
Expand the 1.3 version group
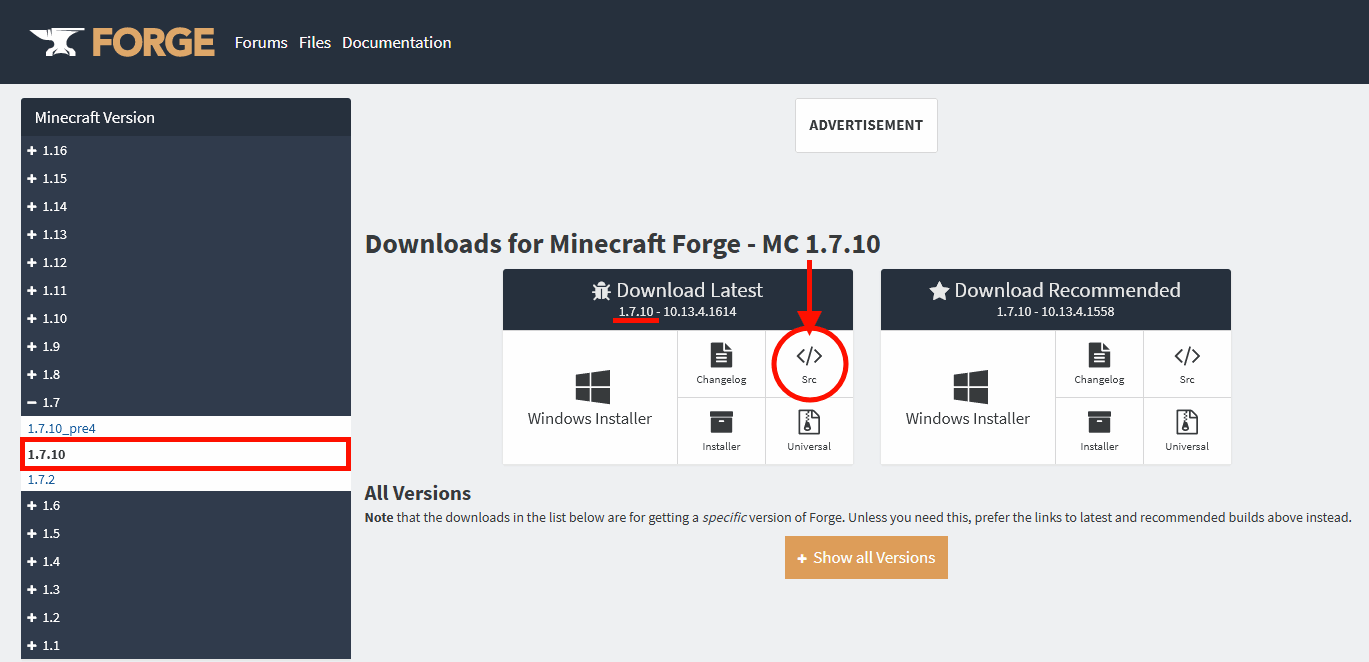click(186, 589)
